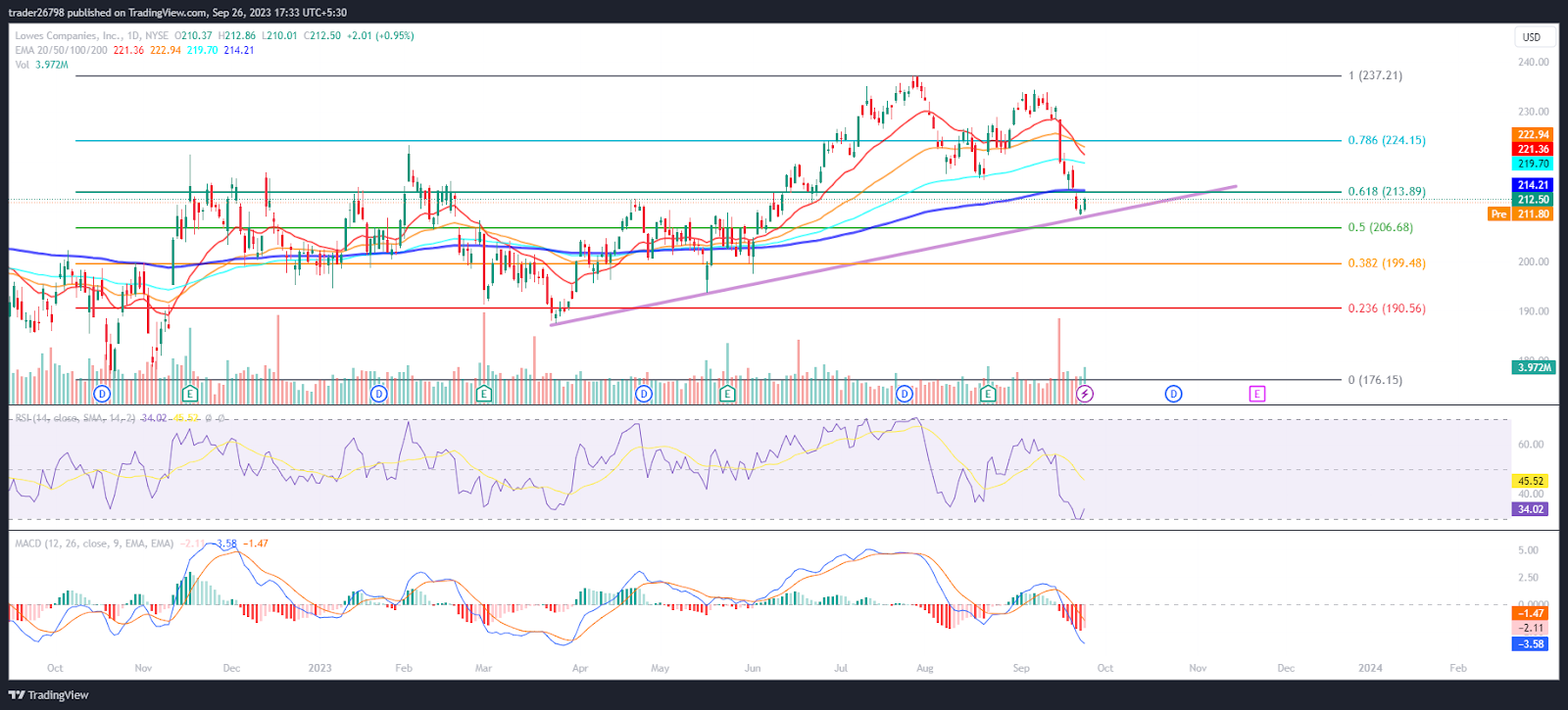Select the blue 214.21 price scale tag
Viewport: 1568px width, 710px height.
click(1533, 185)
